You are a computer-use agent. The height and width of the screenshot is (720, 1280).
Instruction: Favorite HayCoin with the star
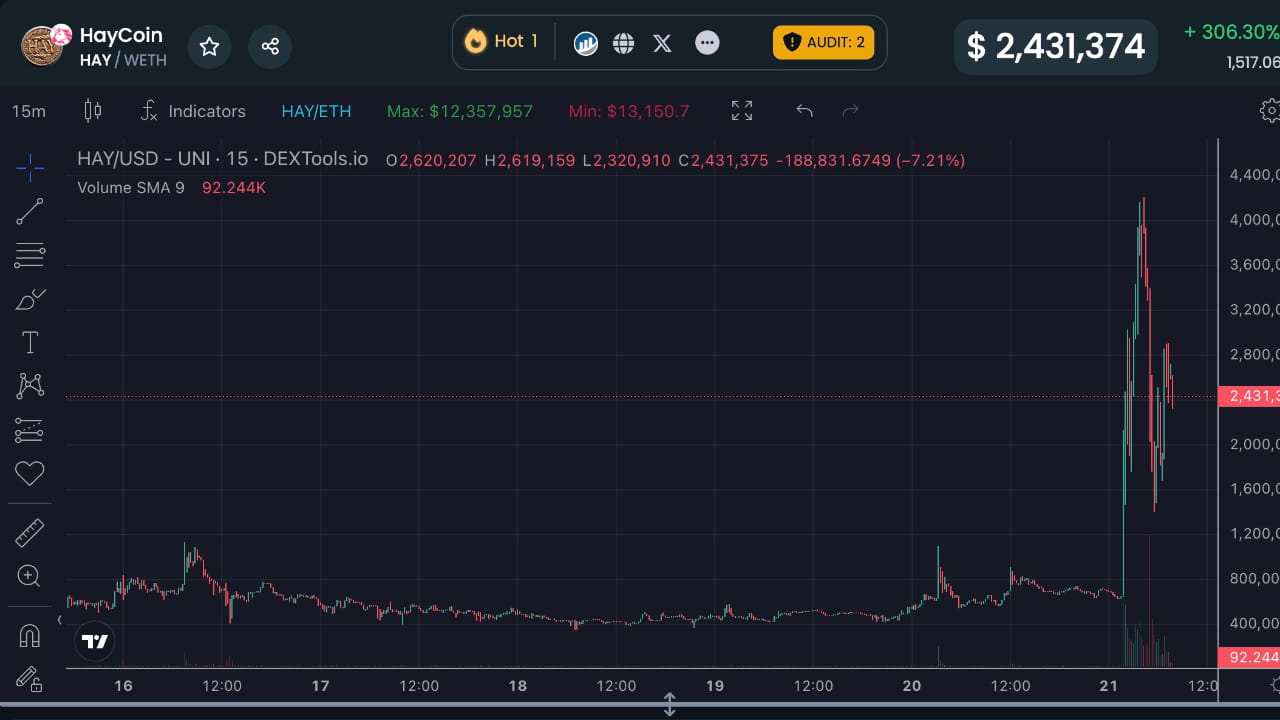(209, 46)
